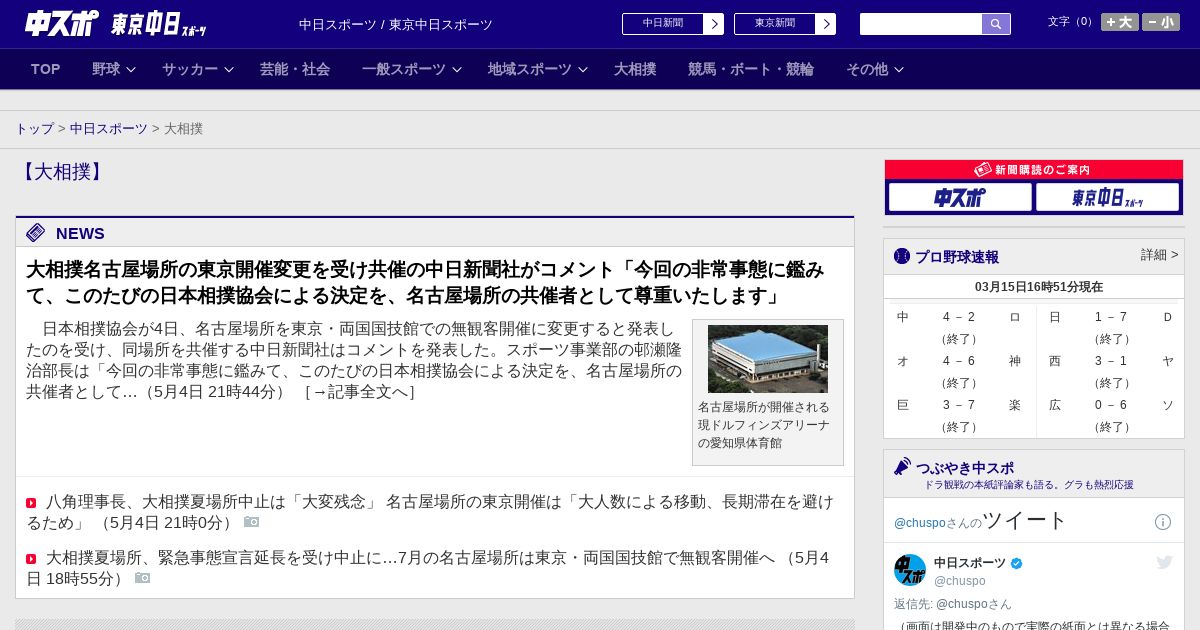Open the 競馬・ボート・競輪 section
Screen dimensions: 1200x630
(x=751, y=69)
